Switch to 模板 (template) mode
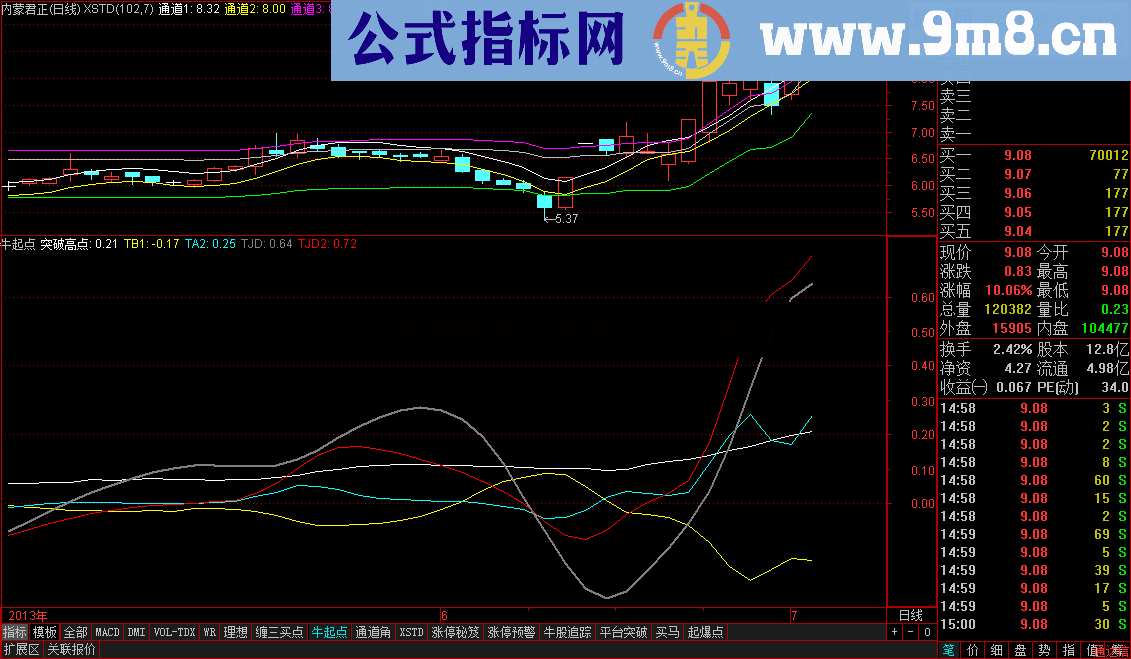The height and width of the screenshot is (659, 1131). pos(44,632)
